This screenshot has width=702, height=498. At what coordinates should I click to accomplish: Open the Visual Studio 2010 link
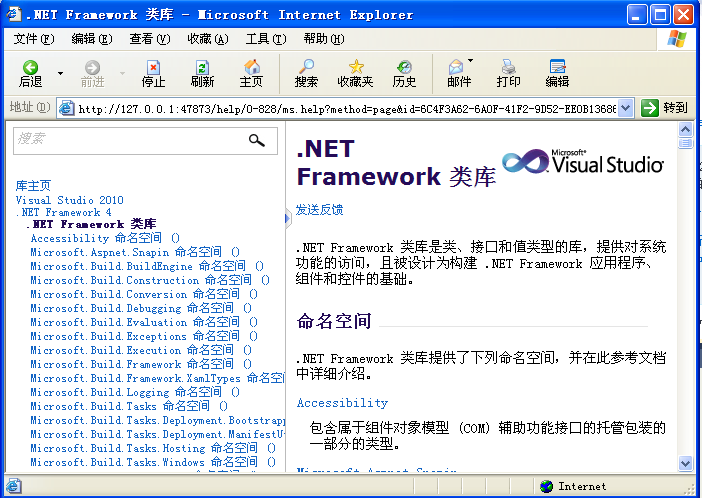pos(69,200)
